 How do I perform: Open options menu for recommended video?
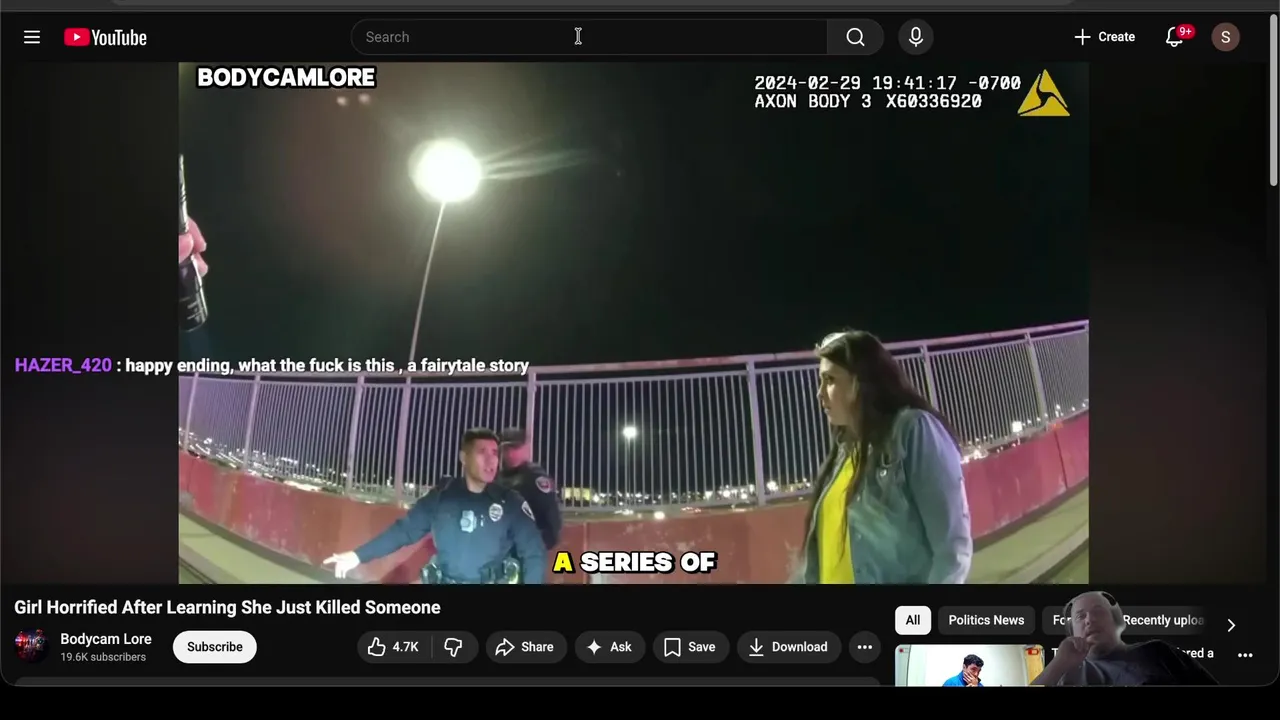click(1245, 655)
